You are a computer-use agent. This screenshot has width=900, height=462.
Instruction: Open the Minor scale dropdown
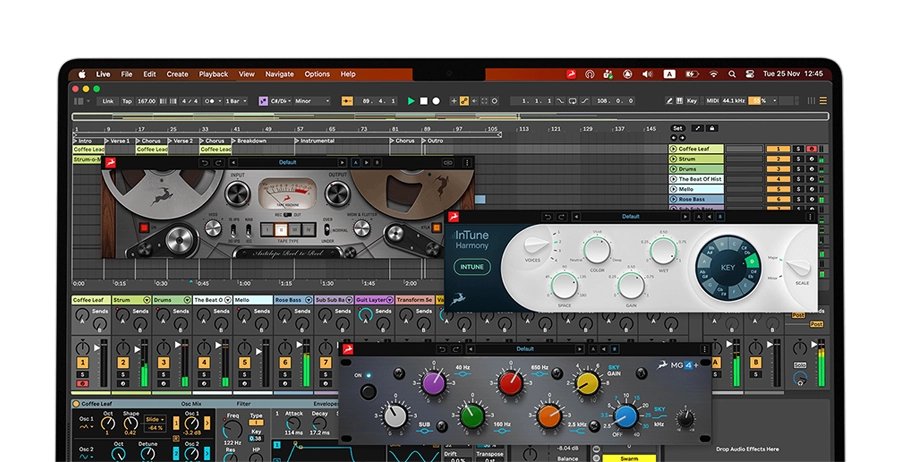312,101
